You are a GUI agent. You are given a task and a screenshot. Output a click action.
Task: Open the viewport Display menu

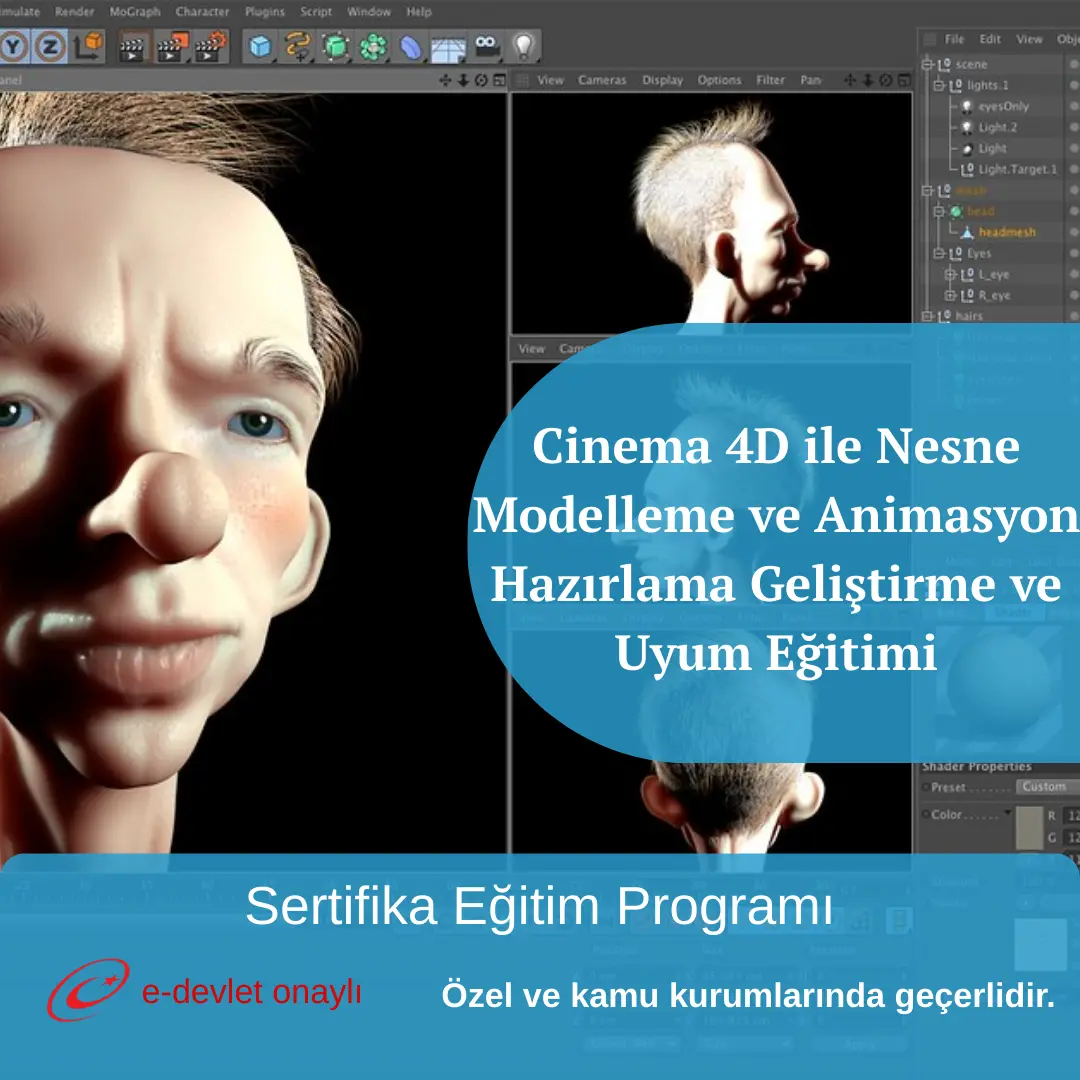(x=663, y=80)
